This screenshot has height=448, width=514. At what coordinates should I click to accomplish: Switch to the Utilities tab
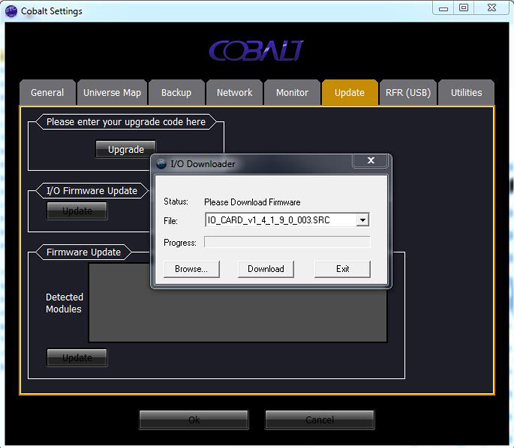coord(466,93)
